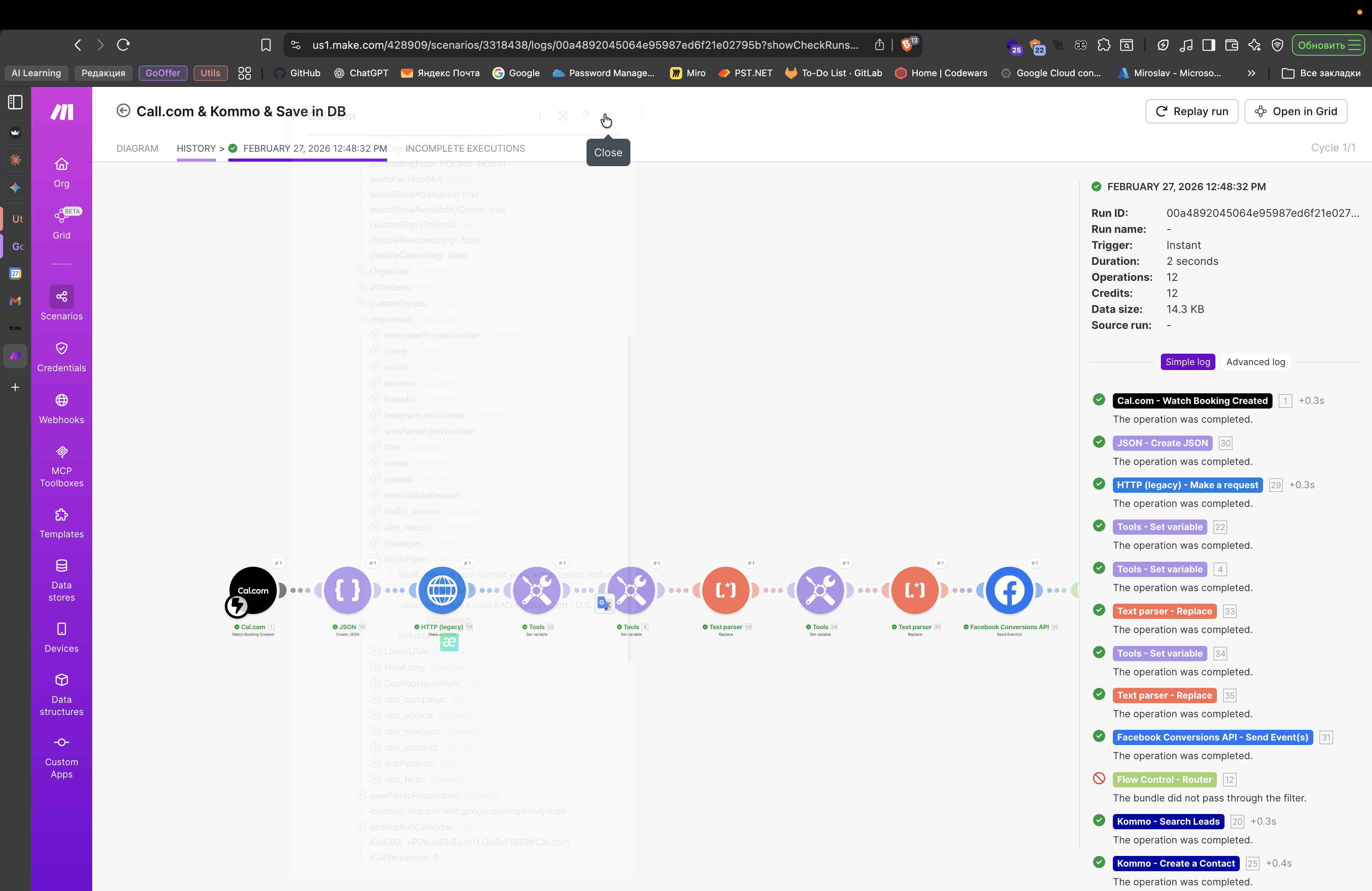Select the Simple log toggle
The image size is (1372, 891).
tap(1188, 362)
